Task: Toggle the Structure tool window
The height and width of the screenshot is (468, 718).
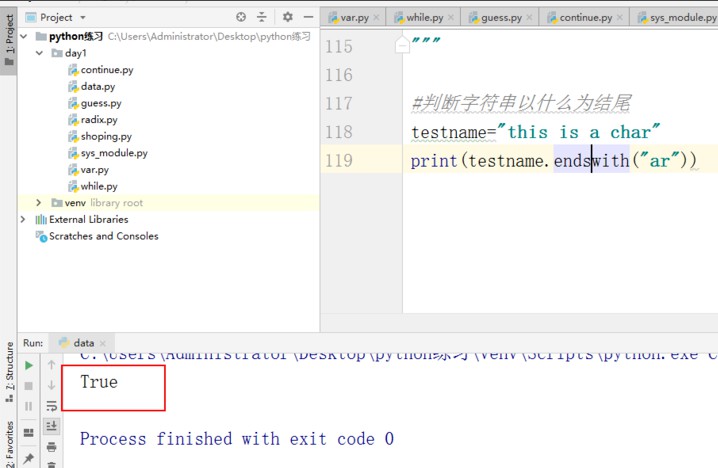Action: click(9, 372)
